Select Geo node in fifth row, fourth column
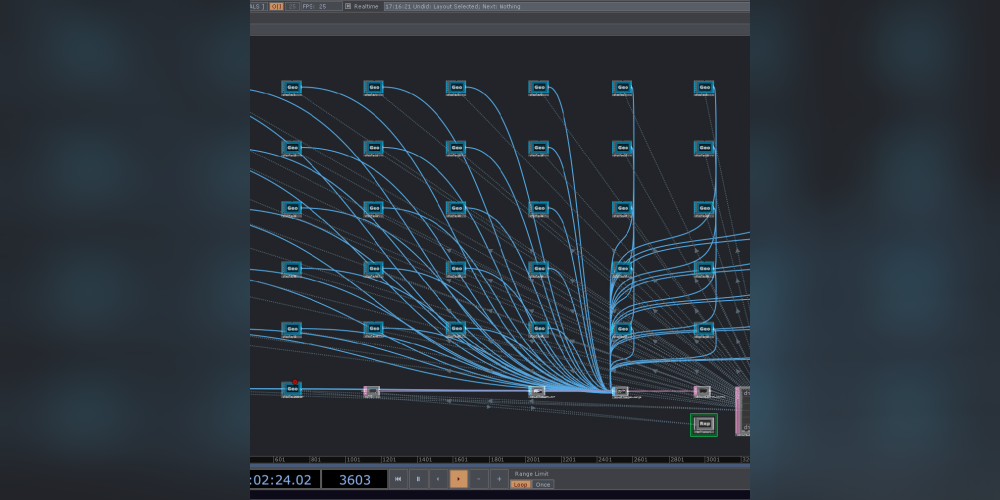Image resolution: width=1000 pixels, height=500 pixels. click(539, 329)
